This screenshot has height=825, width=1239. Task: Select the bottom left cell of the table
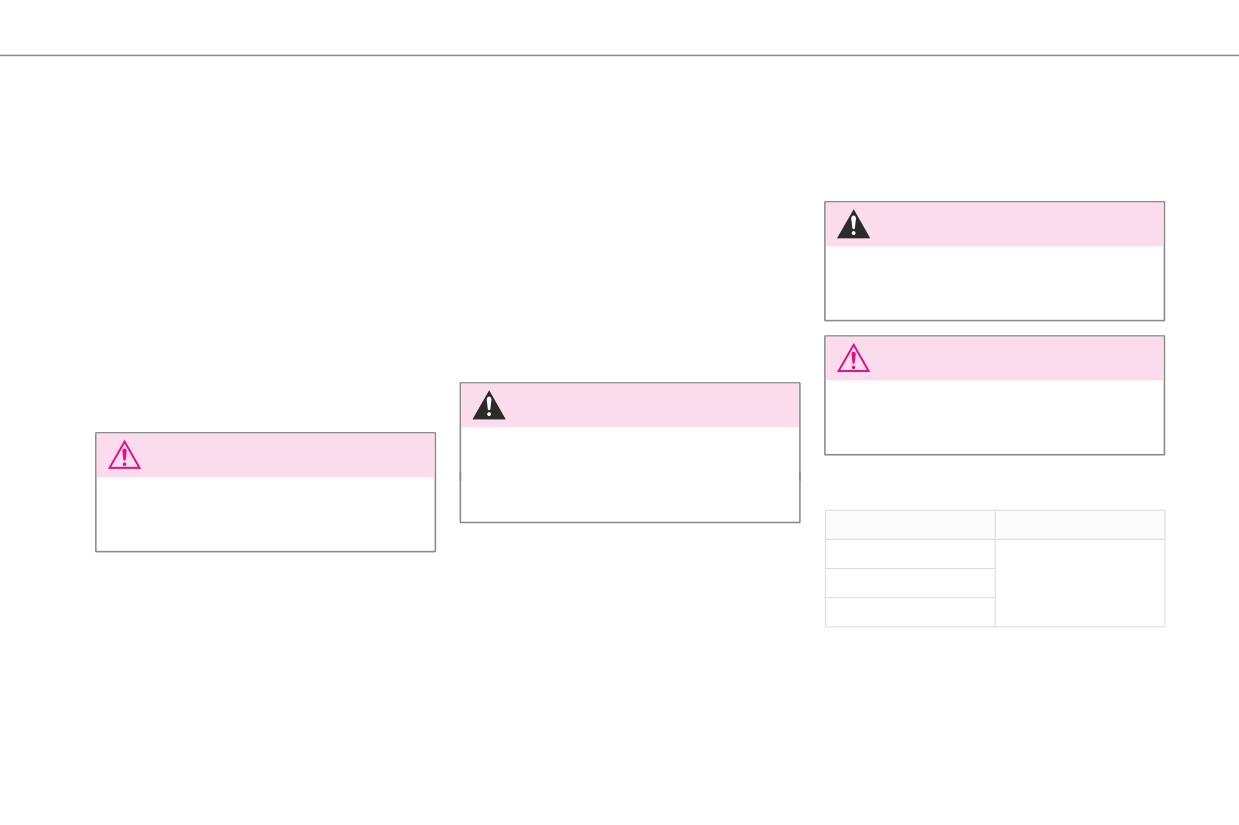click(910, 612)
